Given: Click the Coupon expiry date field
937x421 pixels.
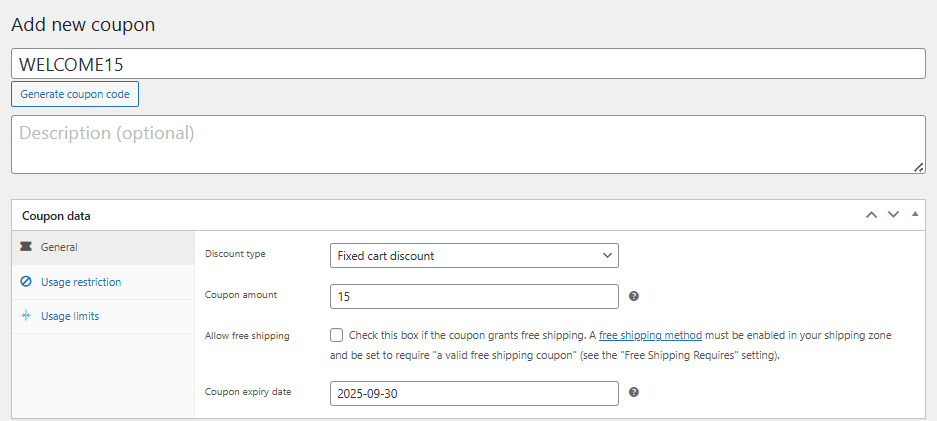Looking at the screenshot, I should tap(474, 394).
